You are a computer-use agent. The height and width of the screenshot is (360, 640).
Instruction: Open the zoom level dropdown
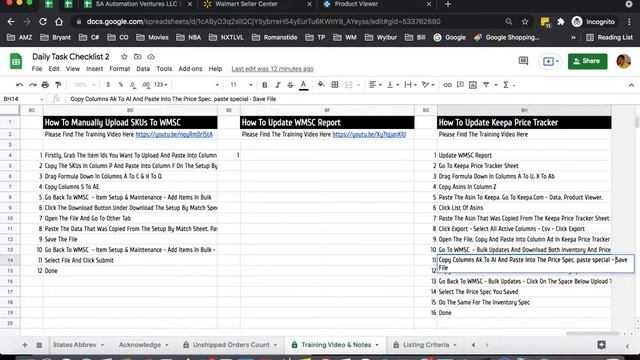pos(84,85)
